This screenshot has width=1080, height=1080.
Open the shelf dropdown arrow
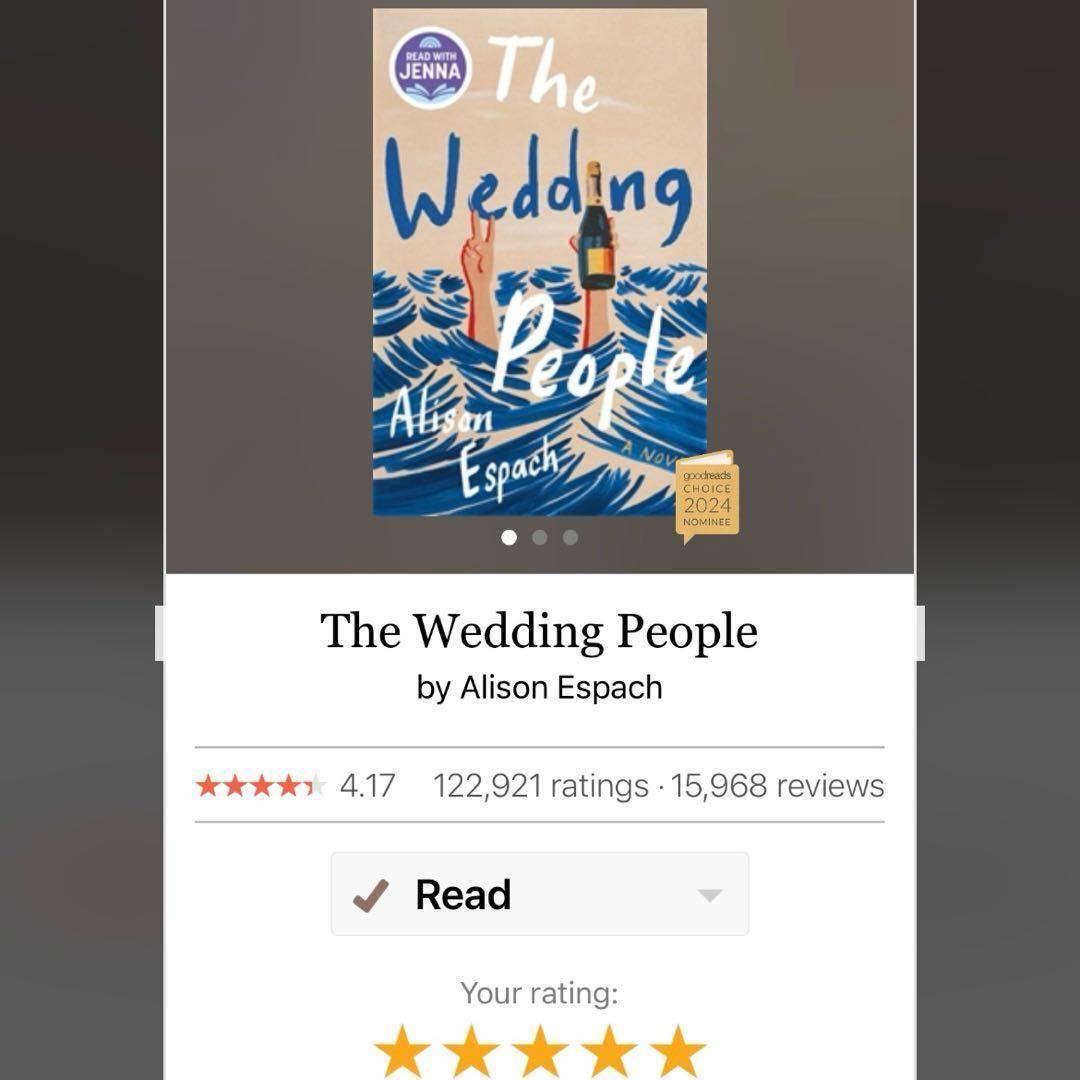(709, 895)
